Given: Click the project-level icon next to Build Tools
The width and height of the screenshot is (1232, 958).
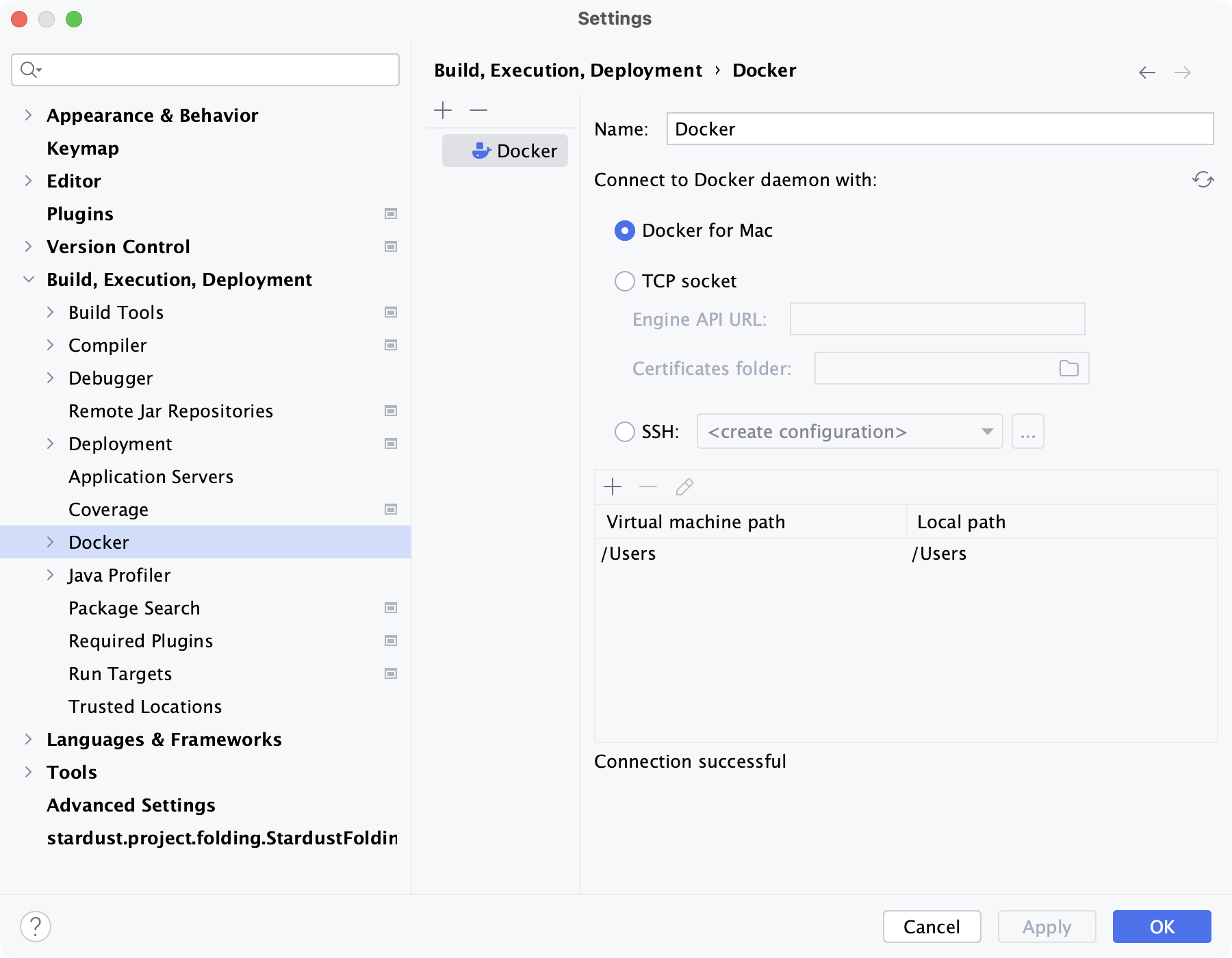Looking at the screenshot, I should 391,312.
